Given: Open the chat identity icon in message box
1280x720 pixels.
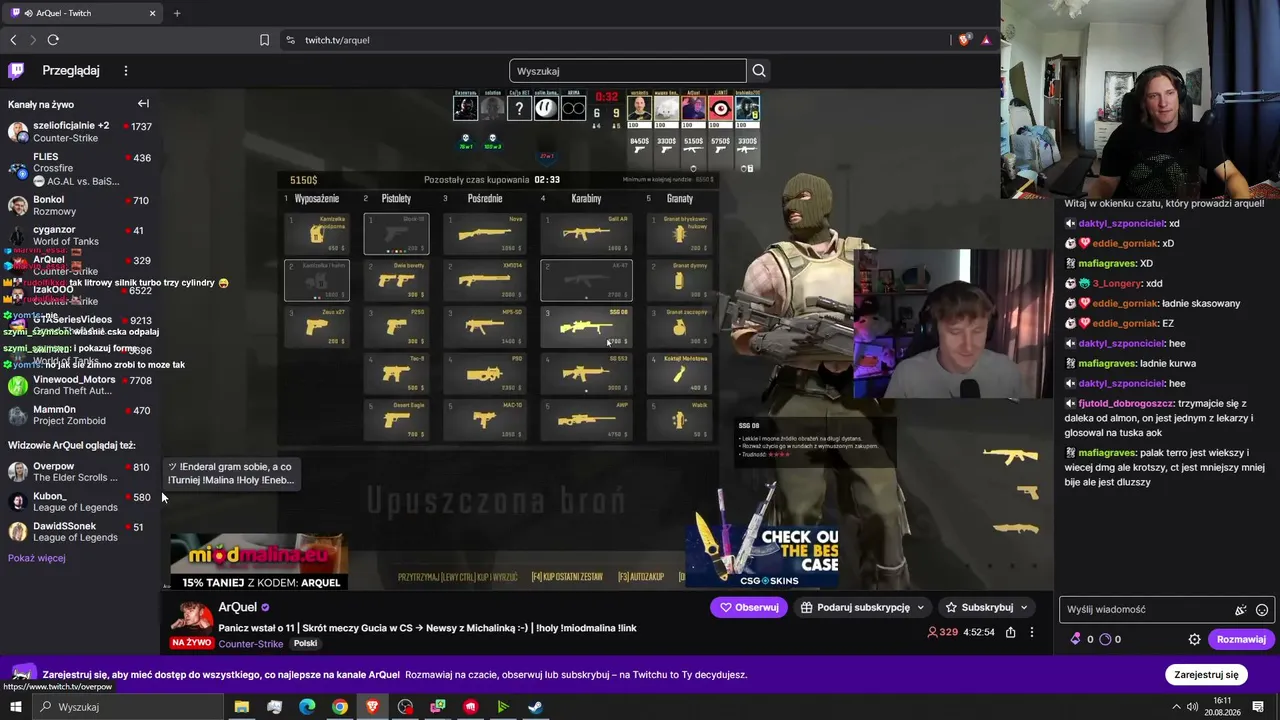Looking at the screenshot, I should pyautogui.click(x=1241, y=610).
